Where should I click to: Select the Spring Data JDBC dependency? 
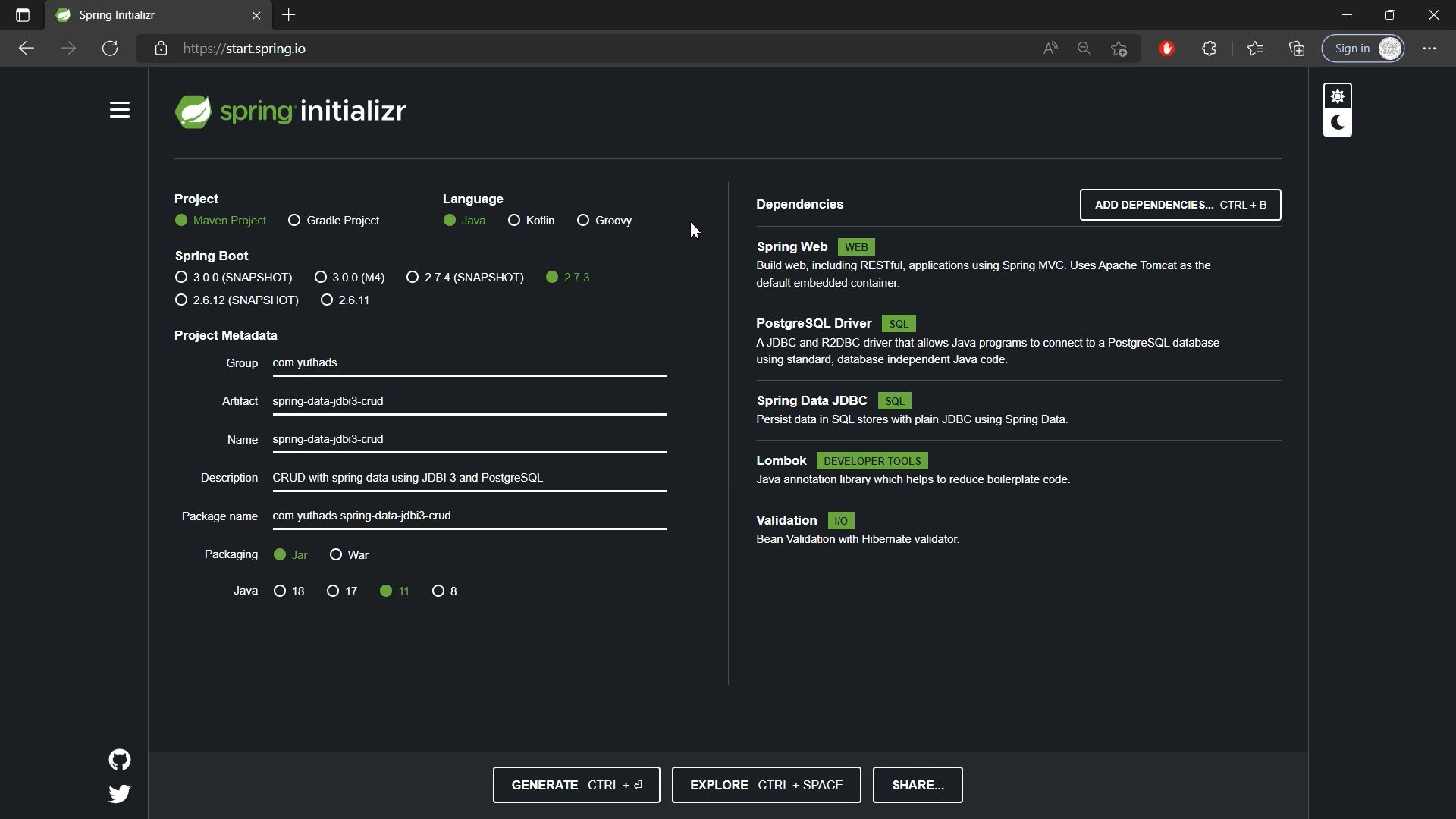[1018, 409]
